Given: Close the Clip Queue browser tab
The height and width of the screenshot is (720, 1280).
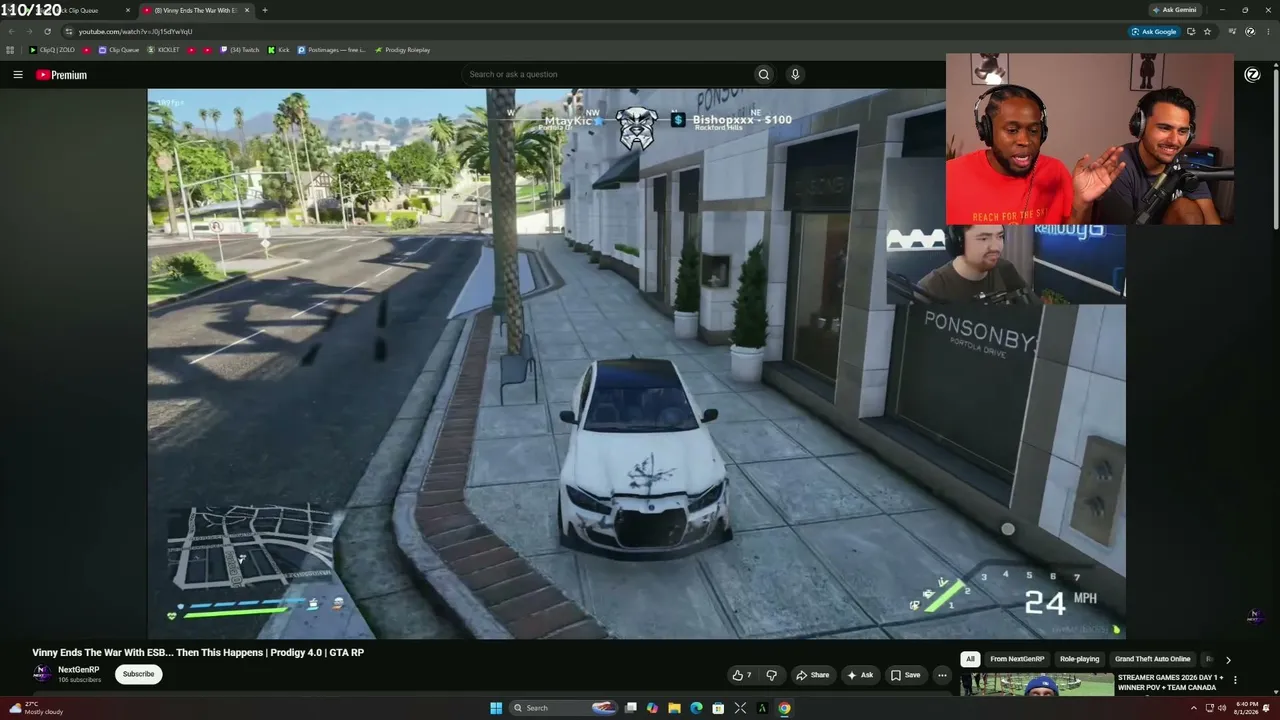Looking at the screenshot, I should tap(128, 10).
